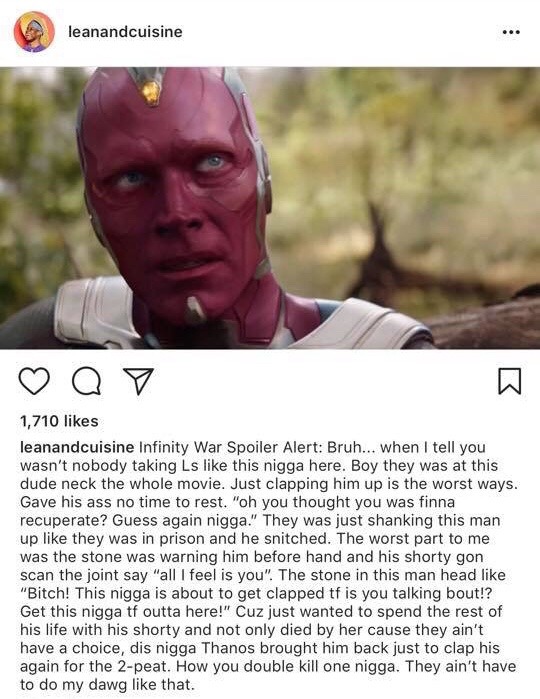Tap the blurred forest background of the photo
Image resolution: width=540 pixels, height=699 pixels.
(x=401, y=156)
